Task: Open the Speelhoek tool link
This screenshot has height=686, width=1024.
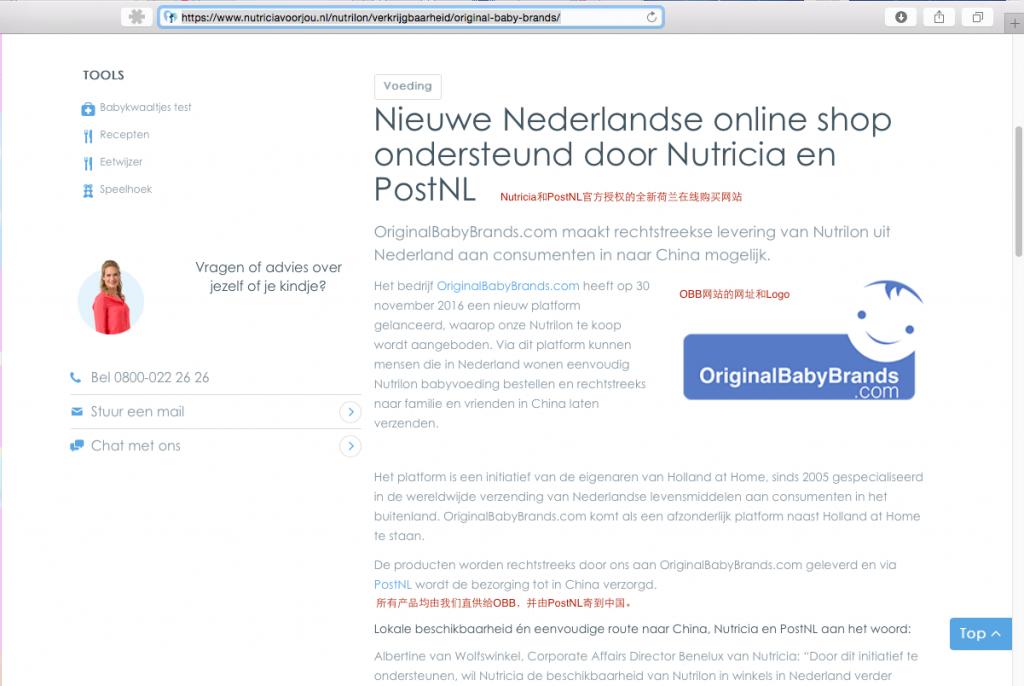Action: pyautogui.click(x=125, y=189)
